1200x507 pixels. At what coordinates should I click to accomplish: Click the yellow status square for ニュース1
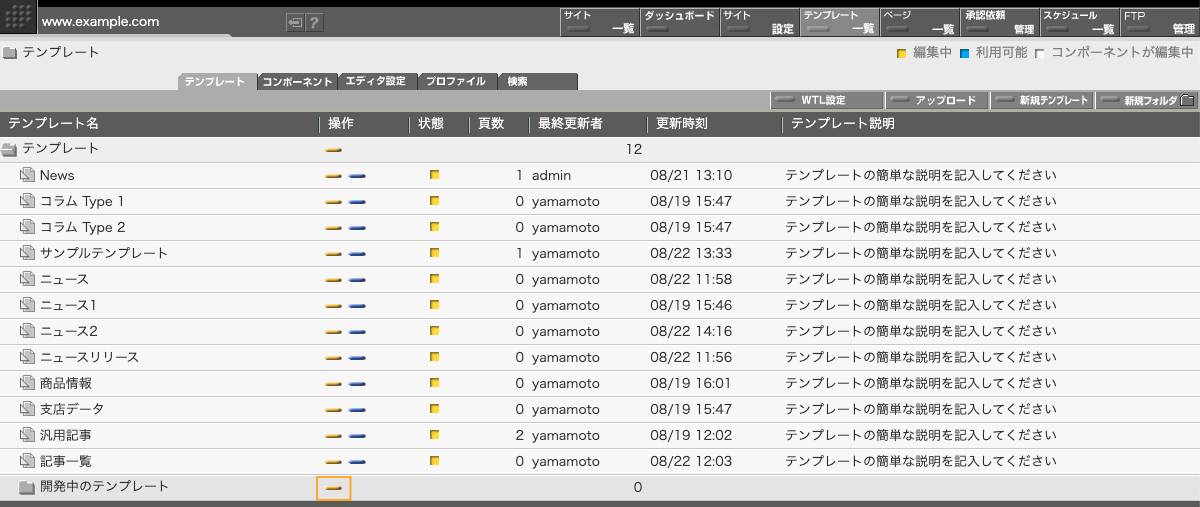tap(434, 305)
